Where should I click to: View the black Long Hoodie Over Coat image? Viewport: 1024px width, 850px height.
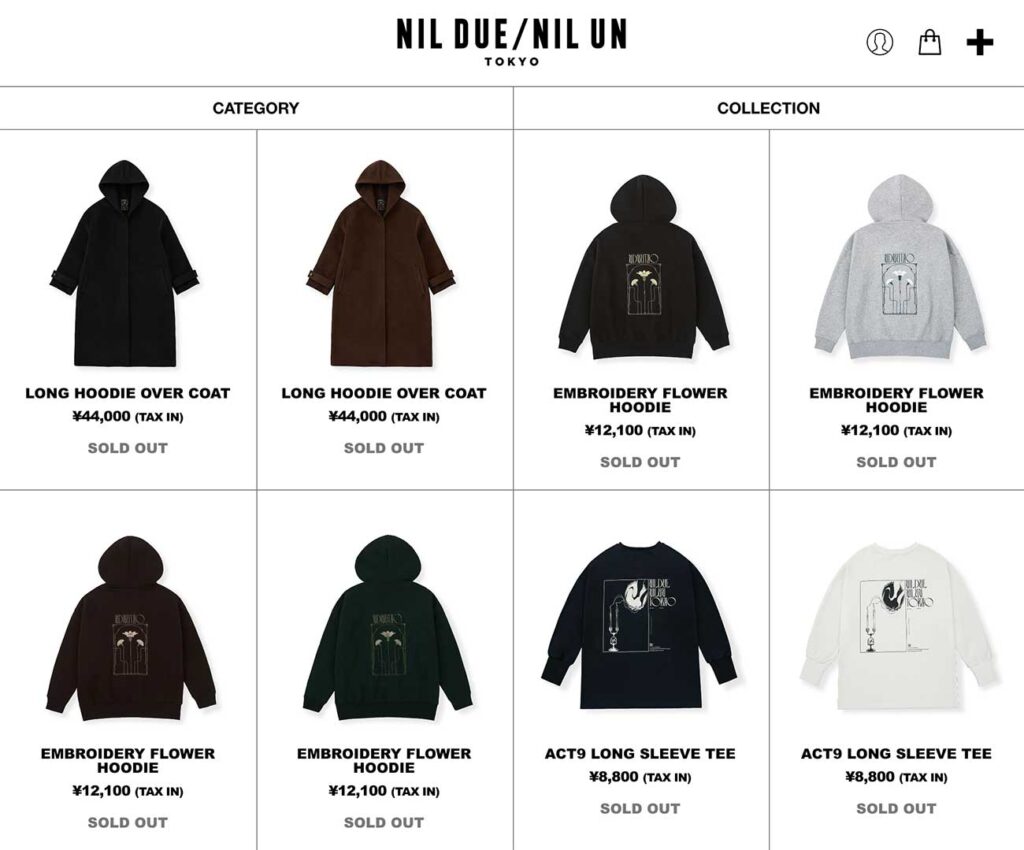[125, 262]
